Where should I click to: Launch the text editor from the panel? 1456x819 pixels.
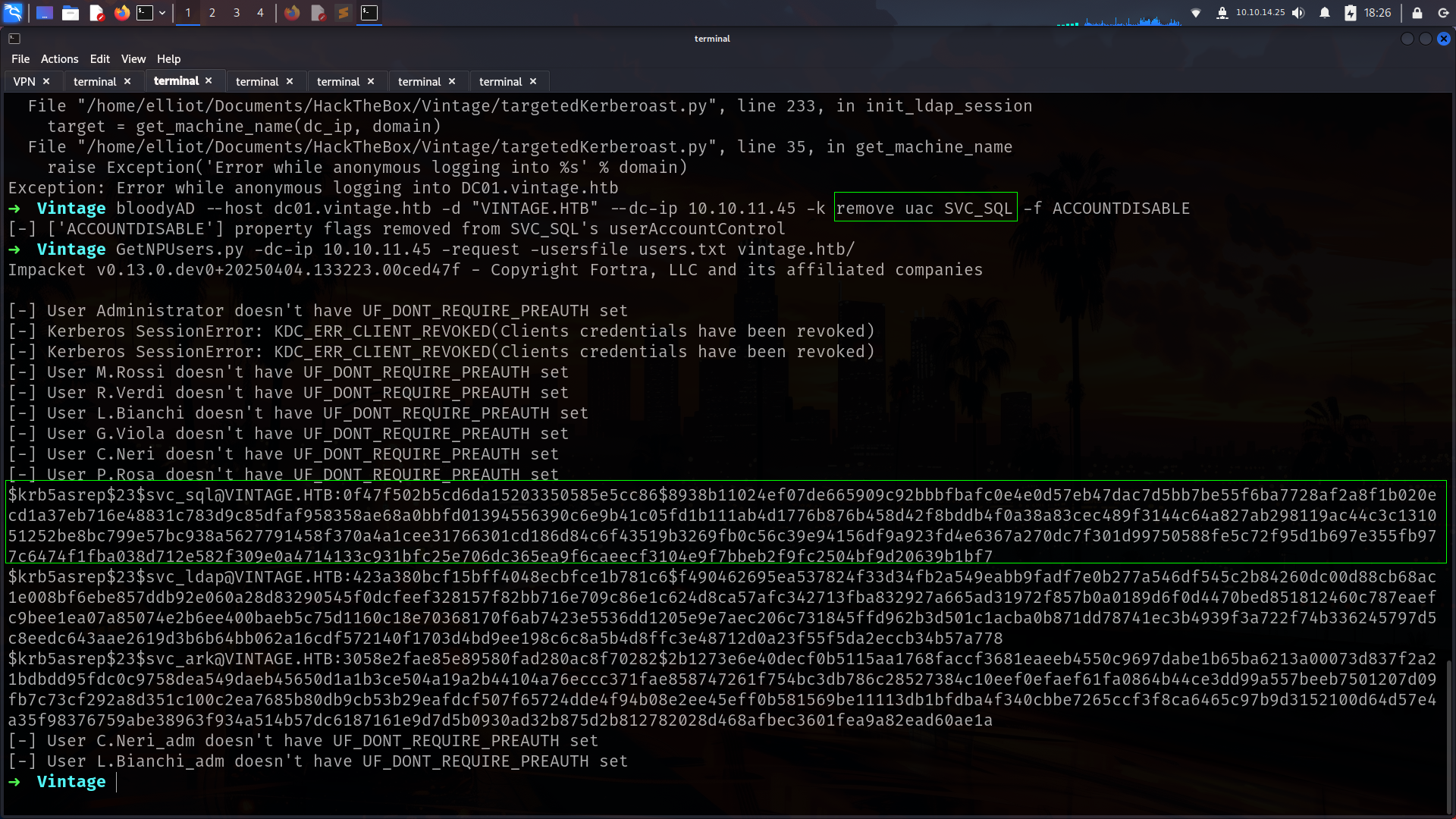coord(96,13)
